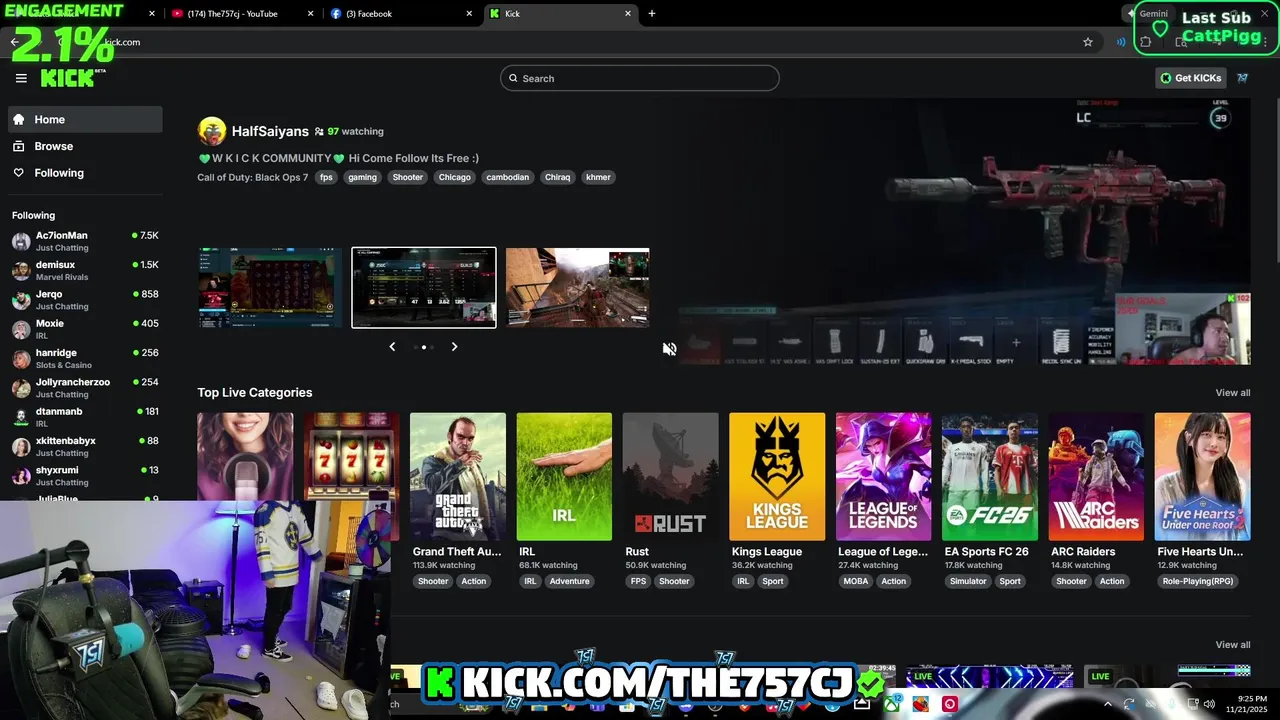Select the fps tag on the featured stream
This screenshot has width=1280, height=720.
(326, 177)
